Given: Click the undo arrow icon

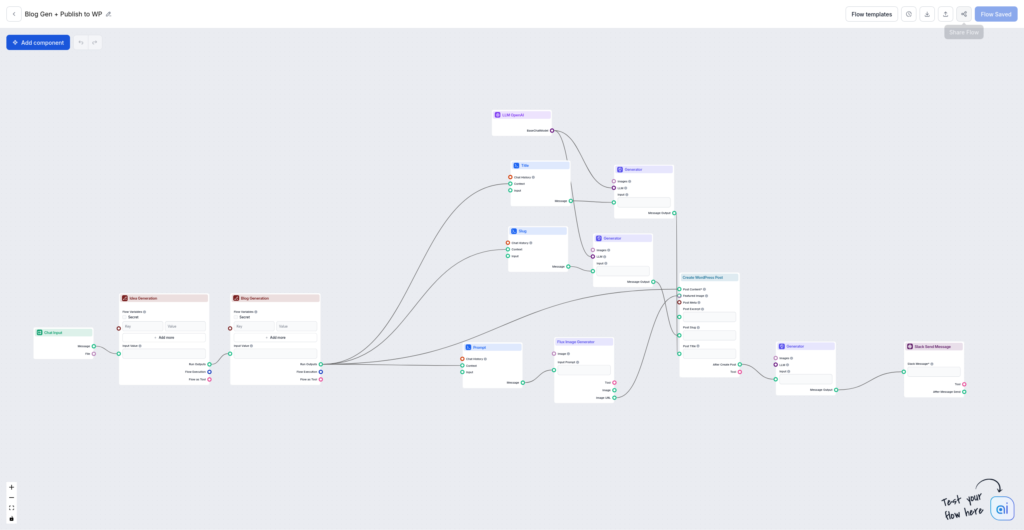Looking at the screenshot, I should point(81,42).
